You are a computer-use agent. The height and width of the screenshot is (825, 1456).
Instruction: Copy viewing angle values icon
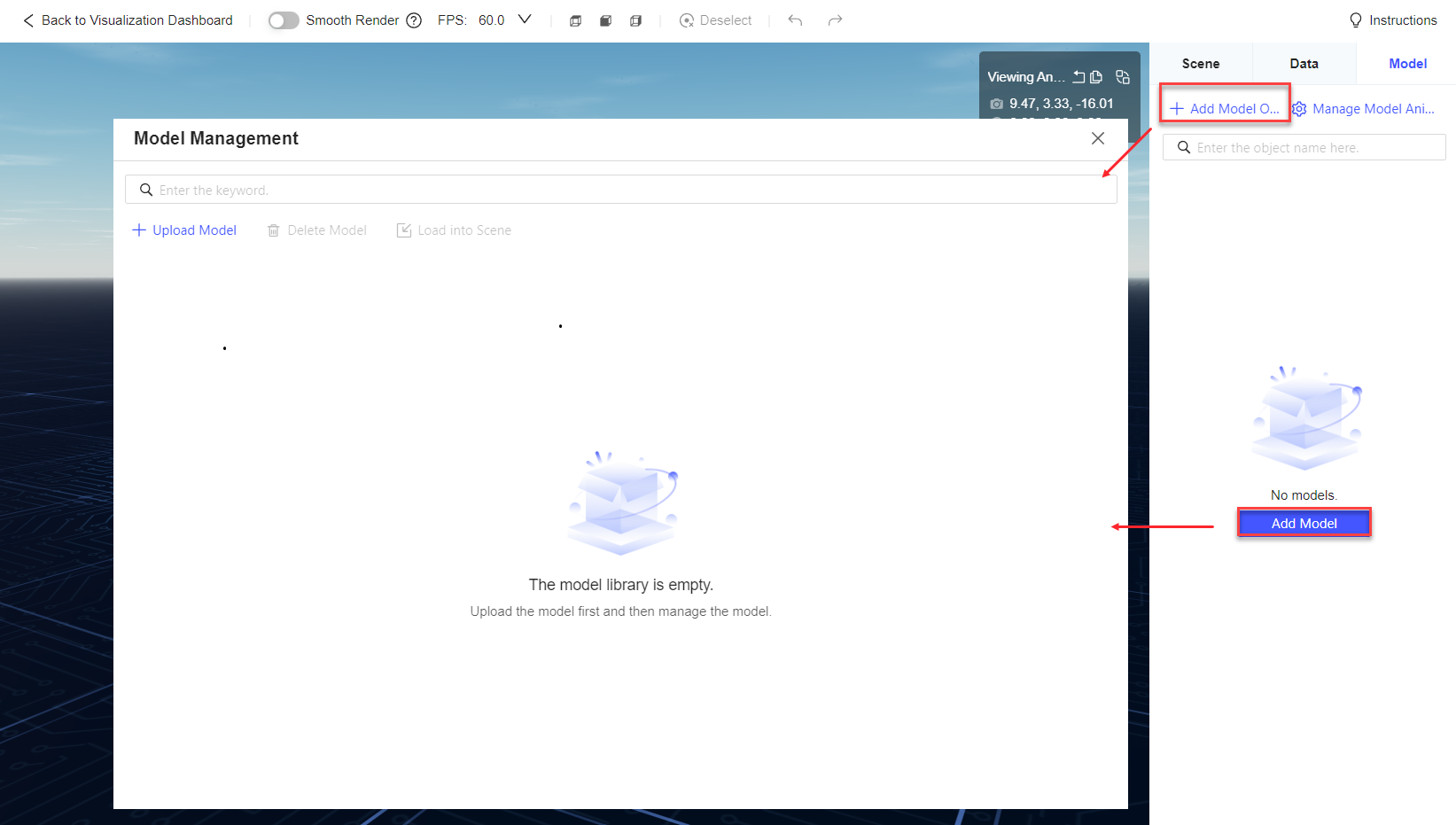[x=1096, y=77]
